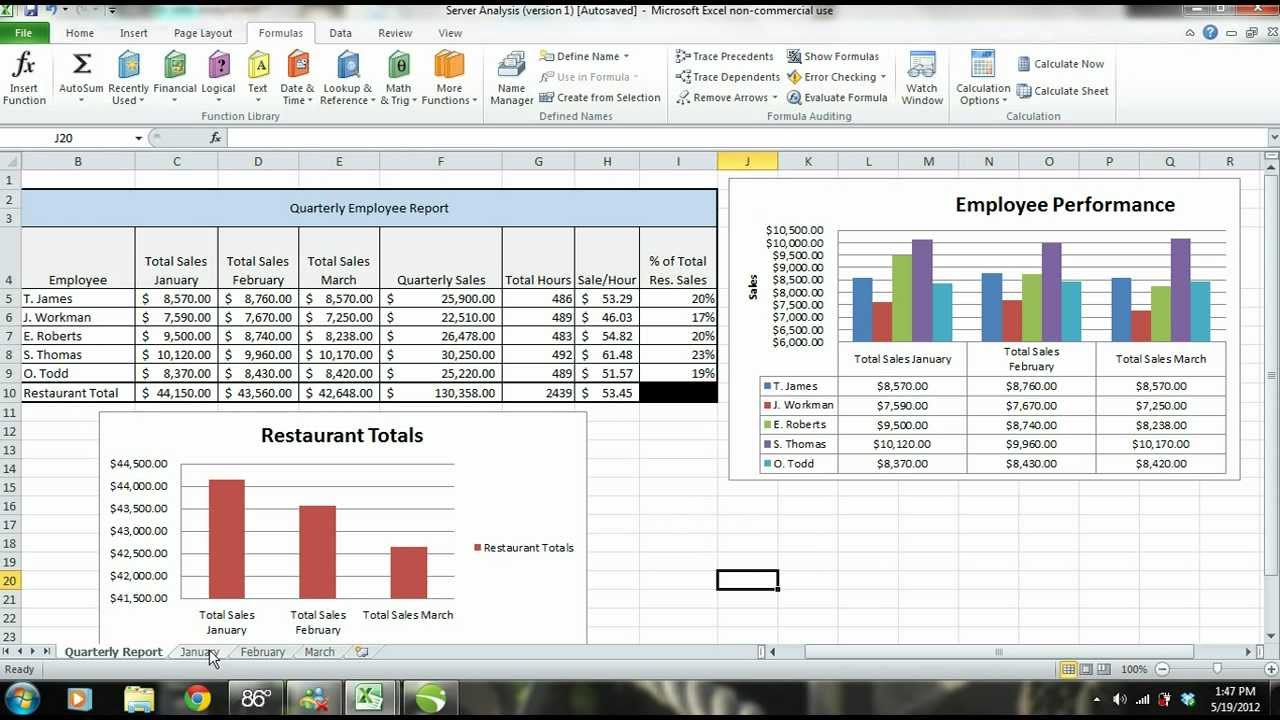Open the More Functions menu

[x=449, y=79]
